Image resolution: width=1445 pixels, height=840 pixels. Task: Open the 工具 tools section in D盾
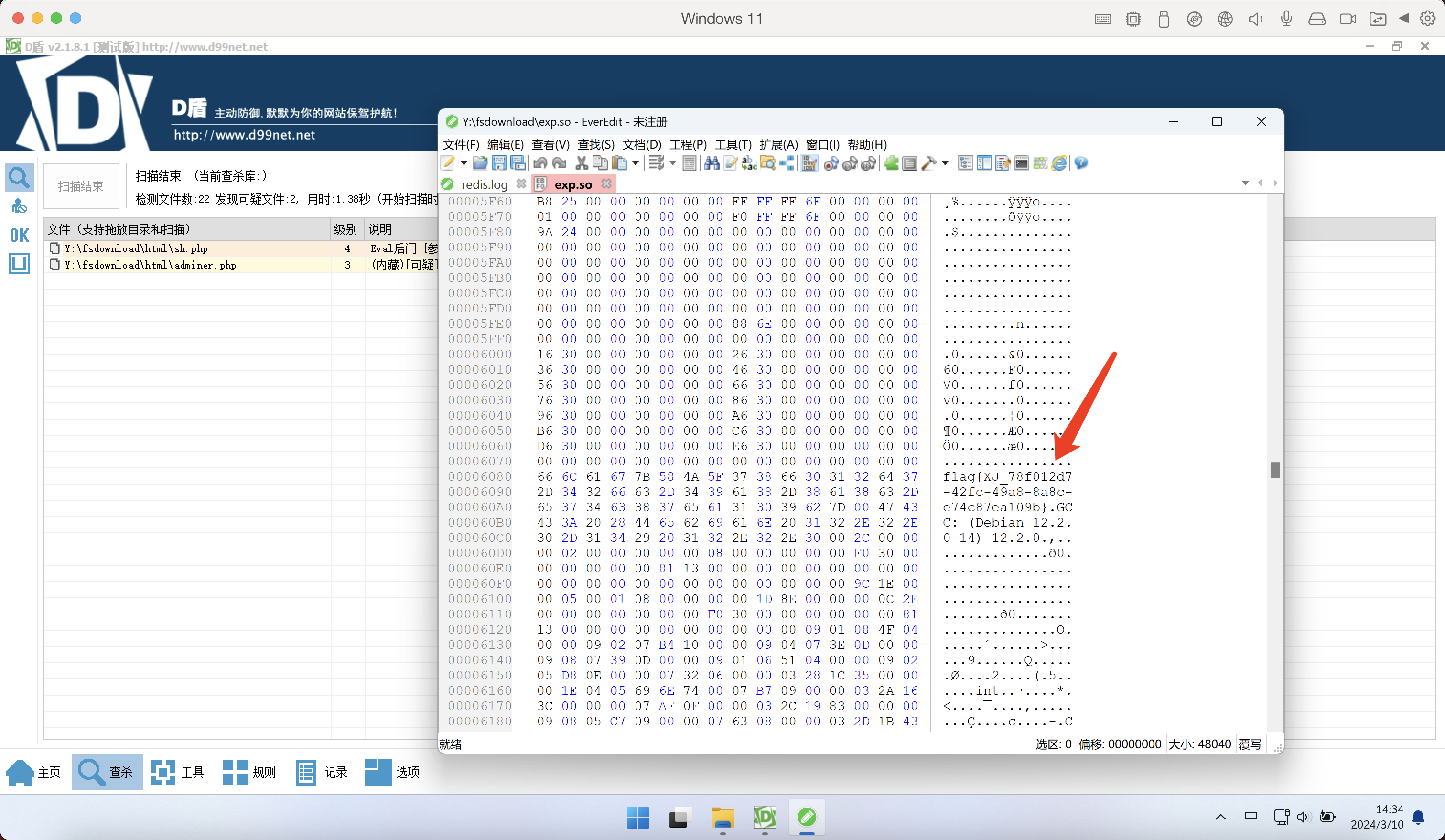177,772
